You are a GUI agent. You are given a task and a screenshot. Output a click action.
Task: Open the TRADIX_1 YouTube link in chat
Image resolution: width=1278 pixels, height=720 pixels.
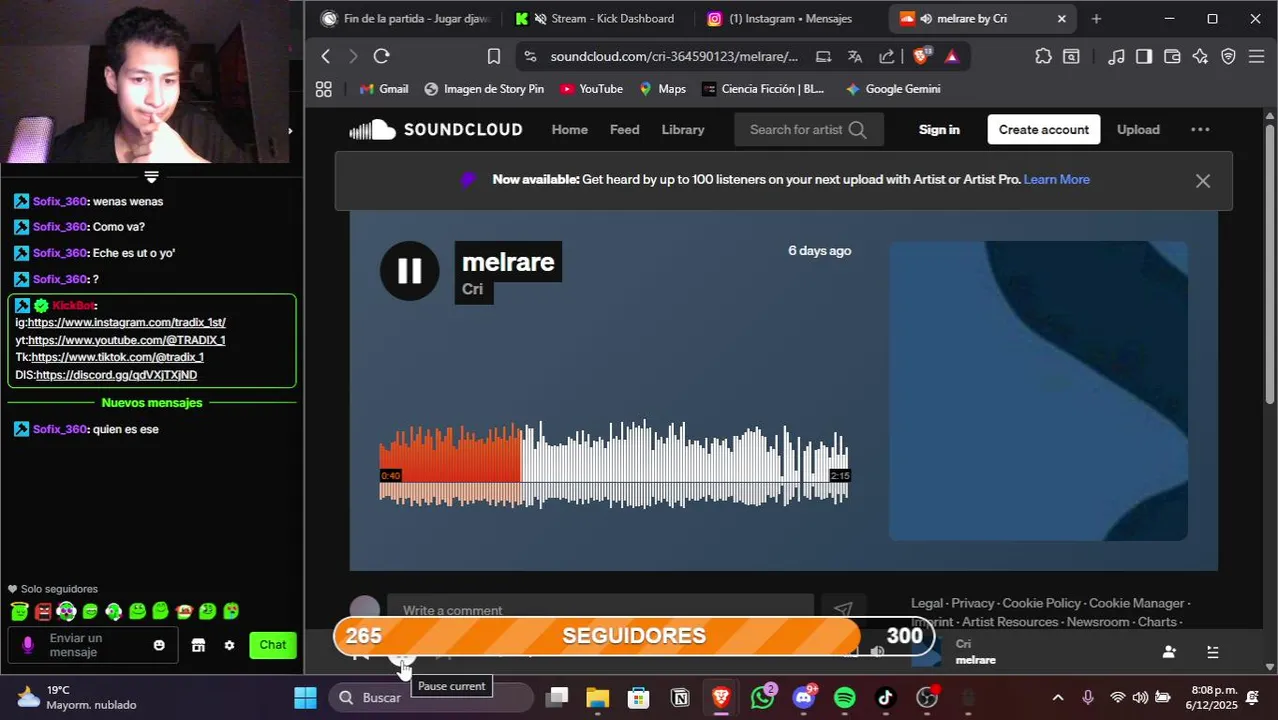[127, 341]
